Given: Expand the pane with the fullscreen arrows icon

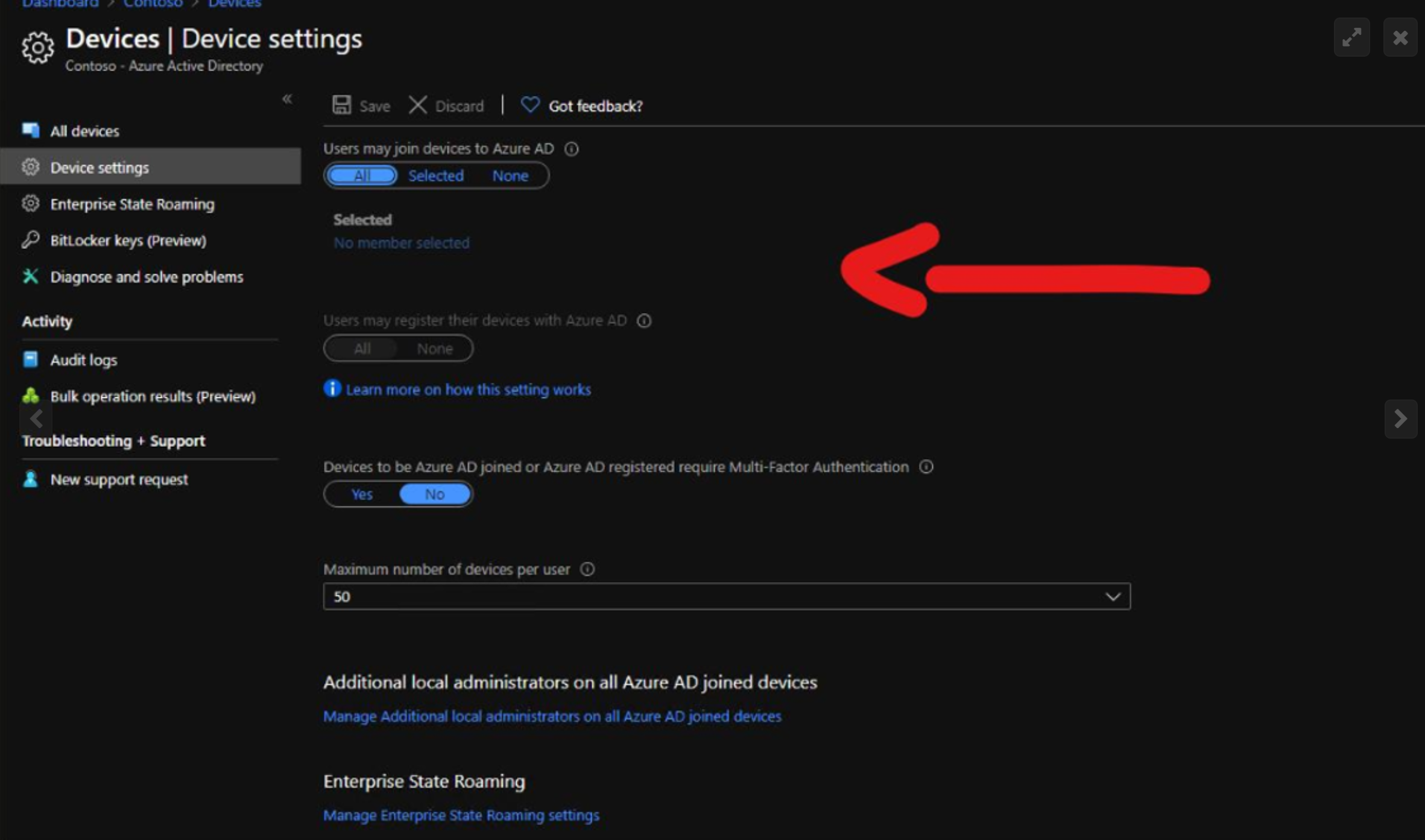Looking at the screenshot, I should coord(1351,37).
